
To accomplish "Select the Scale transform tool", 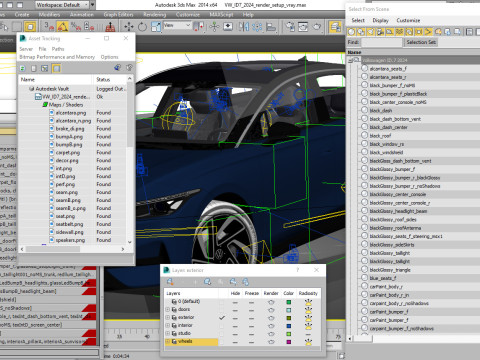I will tap(156, 27).
